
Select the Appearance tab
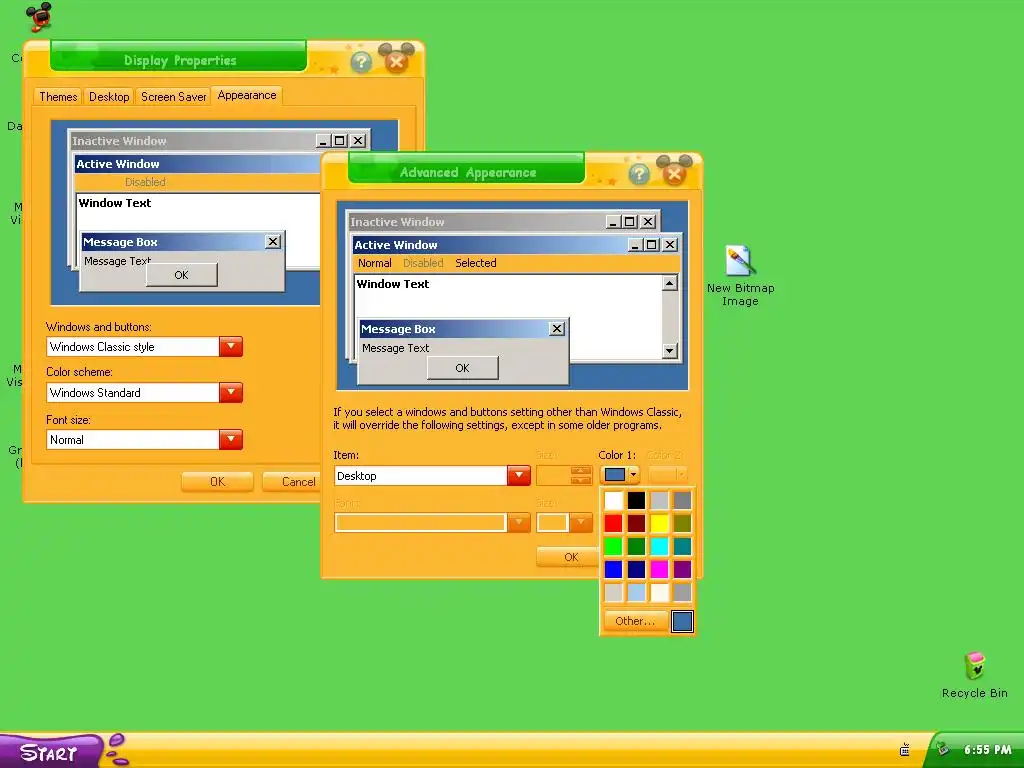pos(247,95)
